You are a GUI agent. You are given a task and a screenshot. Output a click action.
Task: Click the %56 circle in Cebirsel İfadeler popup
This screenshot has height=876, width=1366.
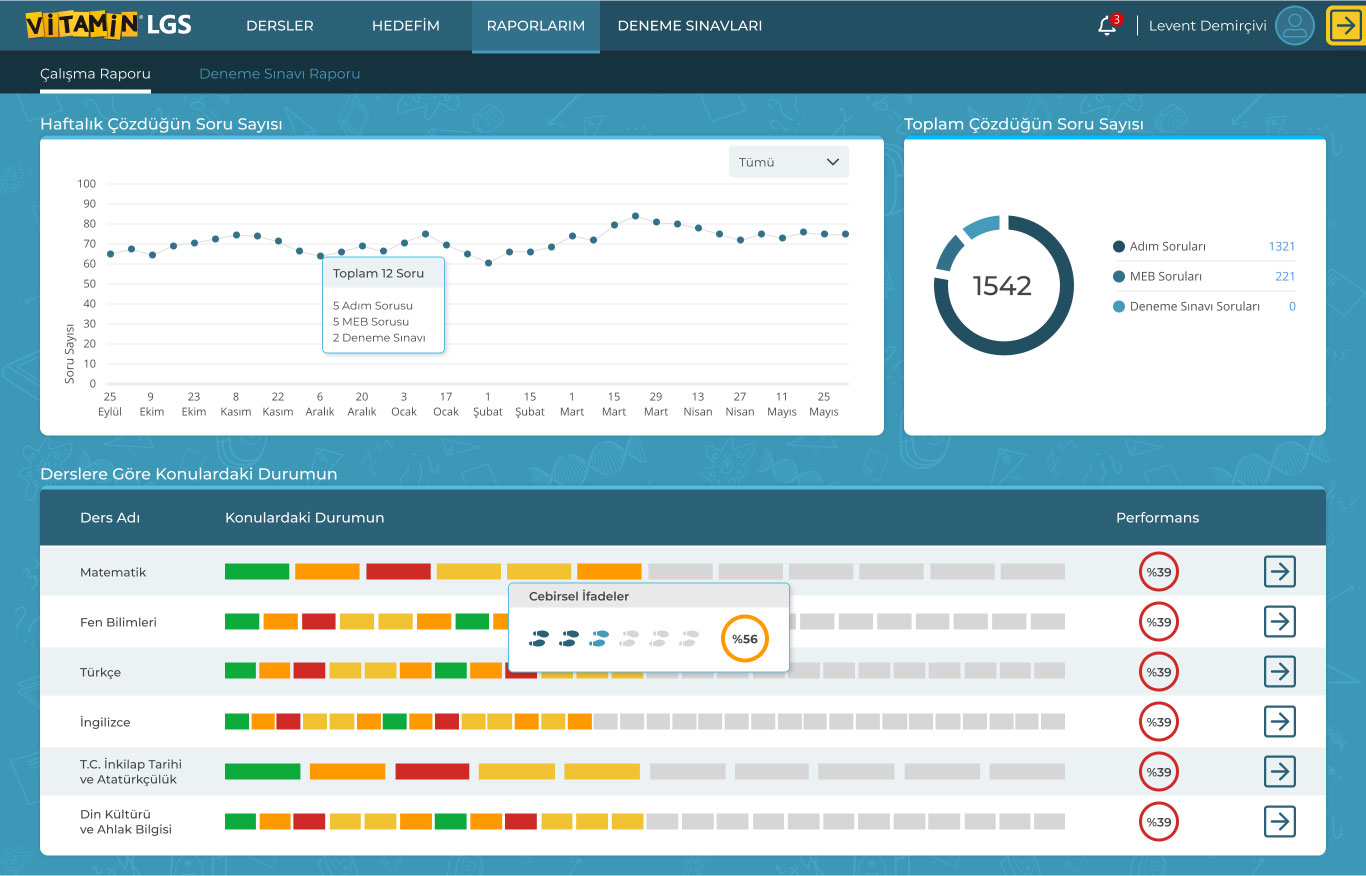tap(744, 639)
